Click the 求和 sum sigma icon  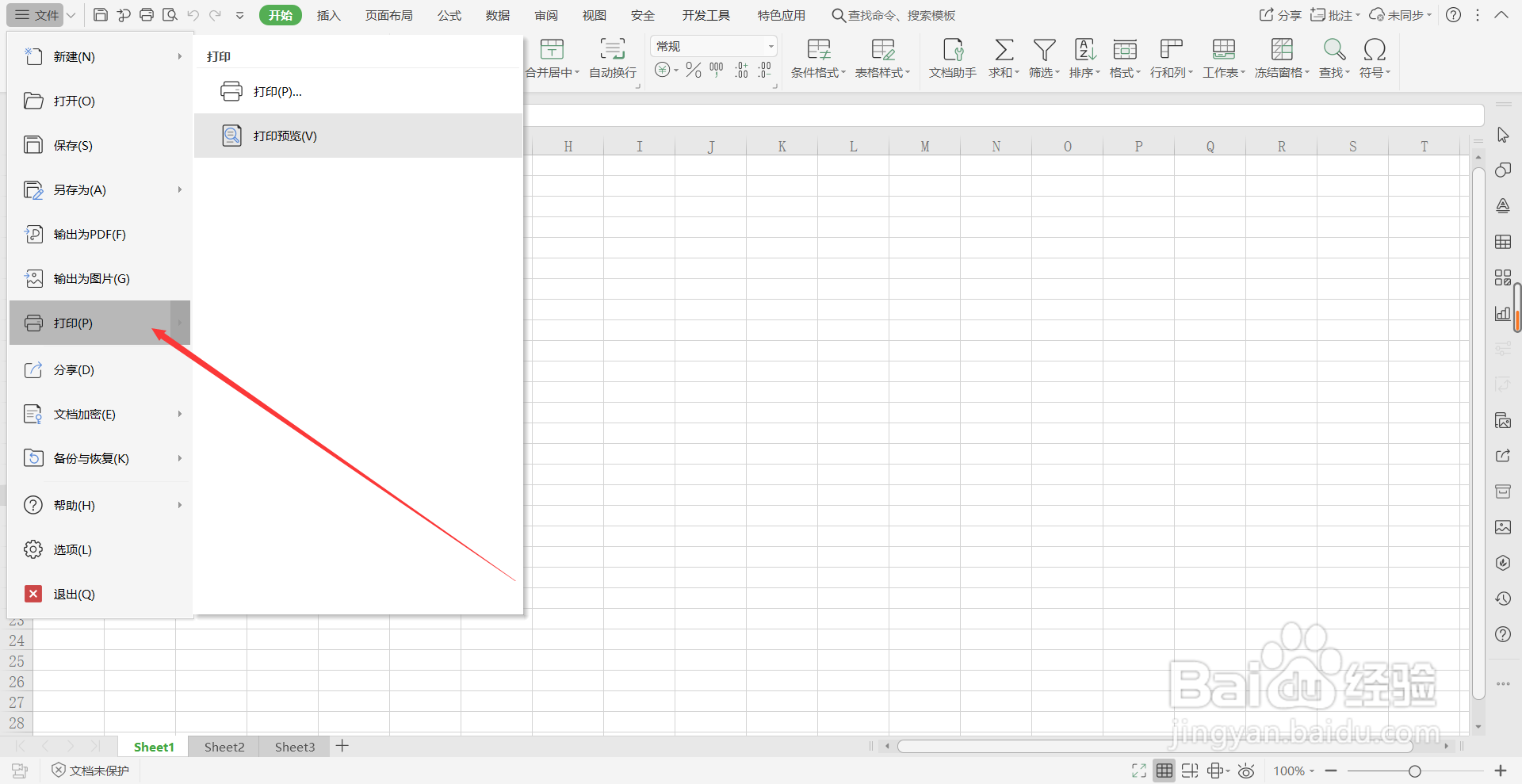click(1004, 50)
